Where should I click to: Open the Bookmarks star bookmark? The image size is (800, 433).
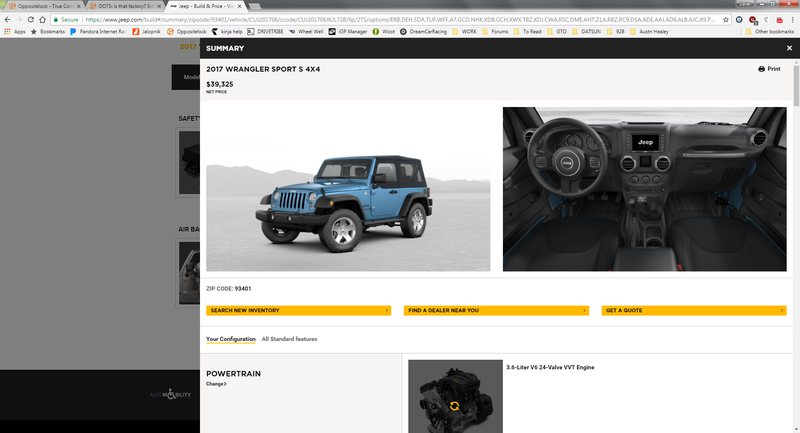click(47, 32)
